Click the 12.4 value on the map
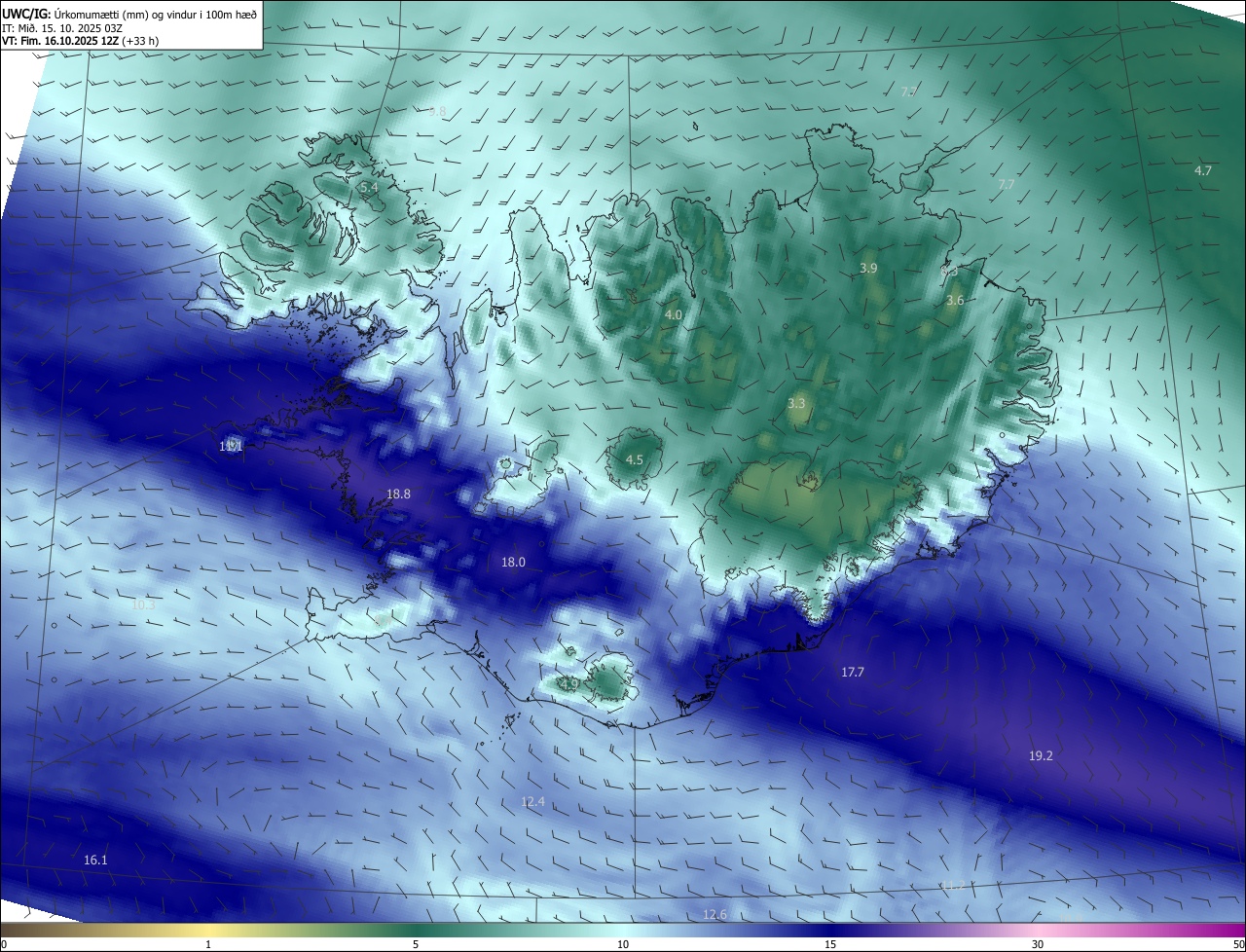The image size is (1246, 952). click(x=532, y=802)
